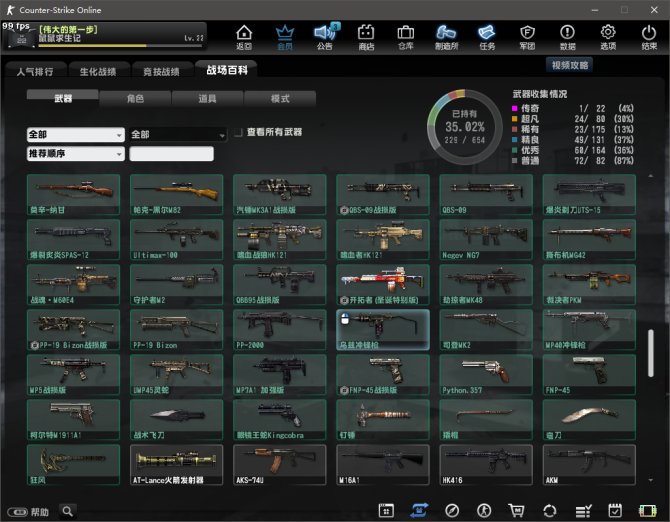Click the shopping cart icon in bottom bar

[517, 510]
